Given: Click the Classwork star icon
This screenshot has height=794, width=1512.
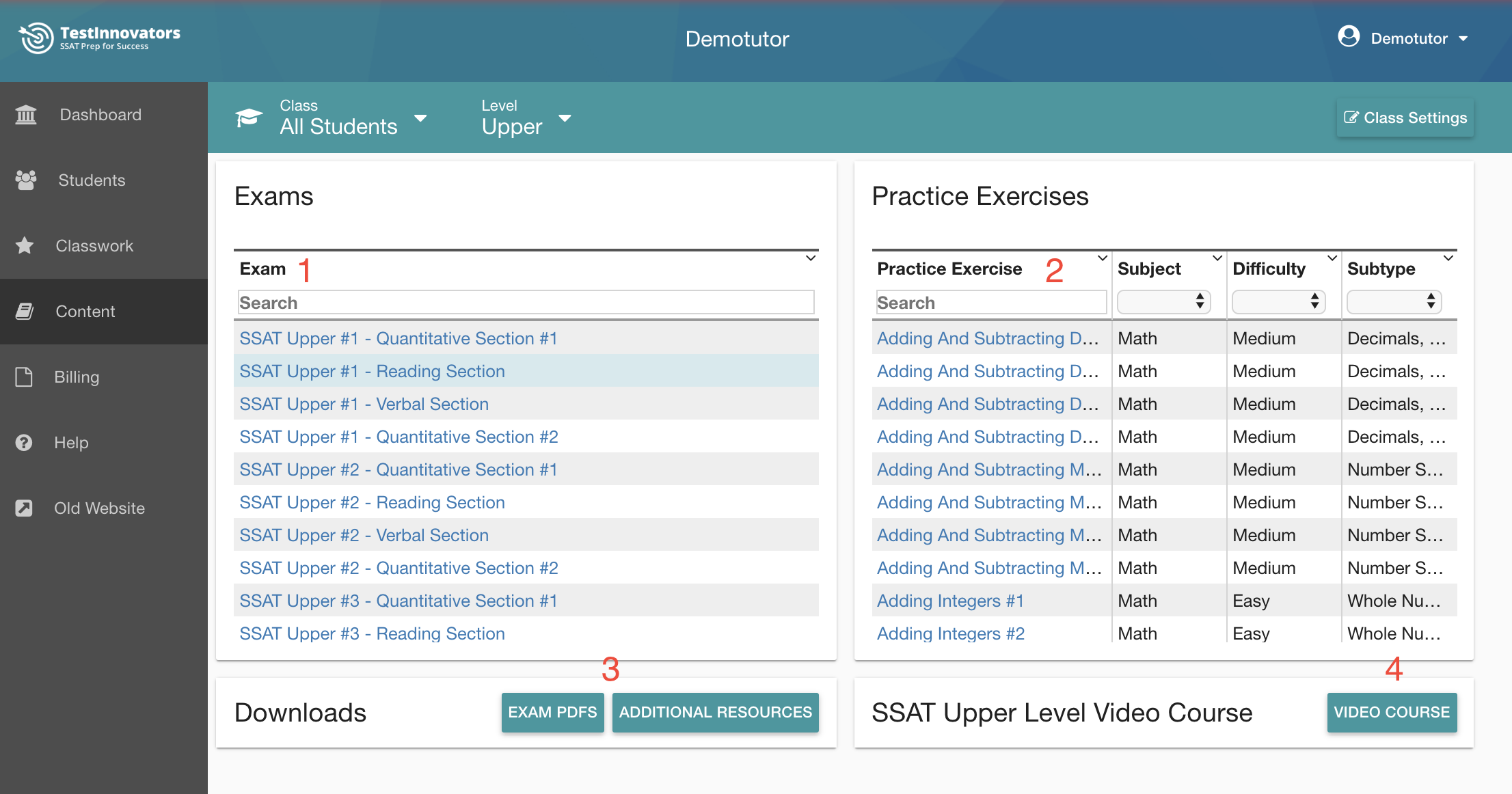Looking at the screenshot, I should click(25, 245).
